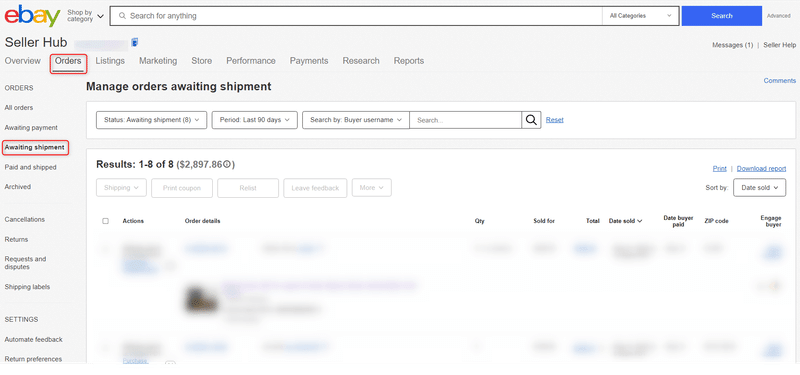Click the Download report link
Image resolution: width=800 pixels, height=375 pixels.
pos(761,168)
